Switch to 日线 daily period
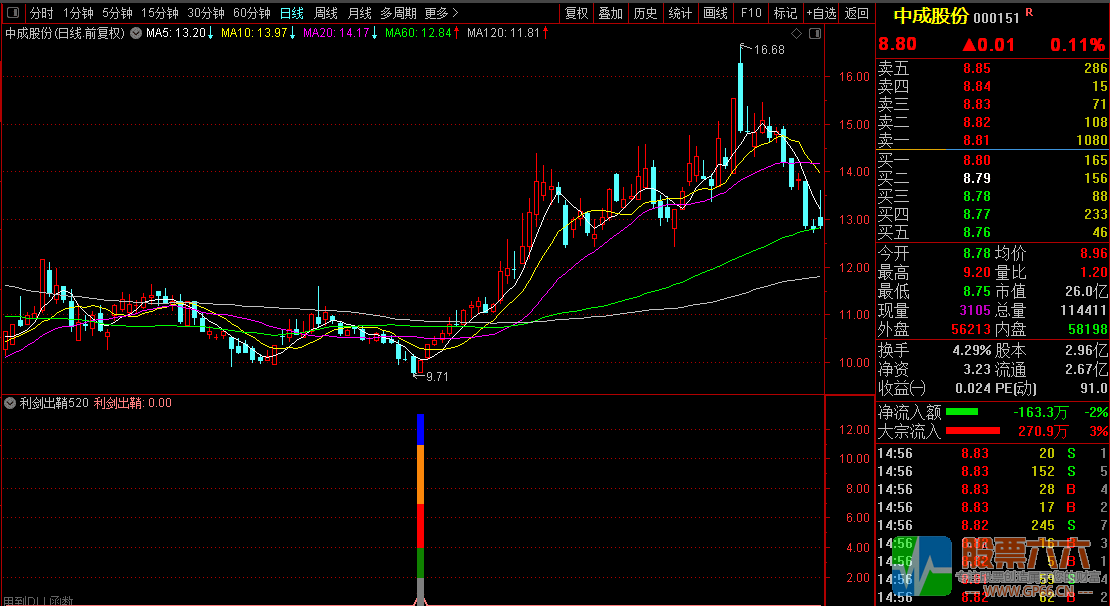Image resolution: width=1110 pixels, height=606 pixels. click(292, 13)
